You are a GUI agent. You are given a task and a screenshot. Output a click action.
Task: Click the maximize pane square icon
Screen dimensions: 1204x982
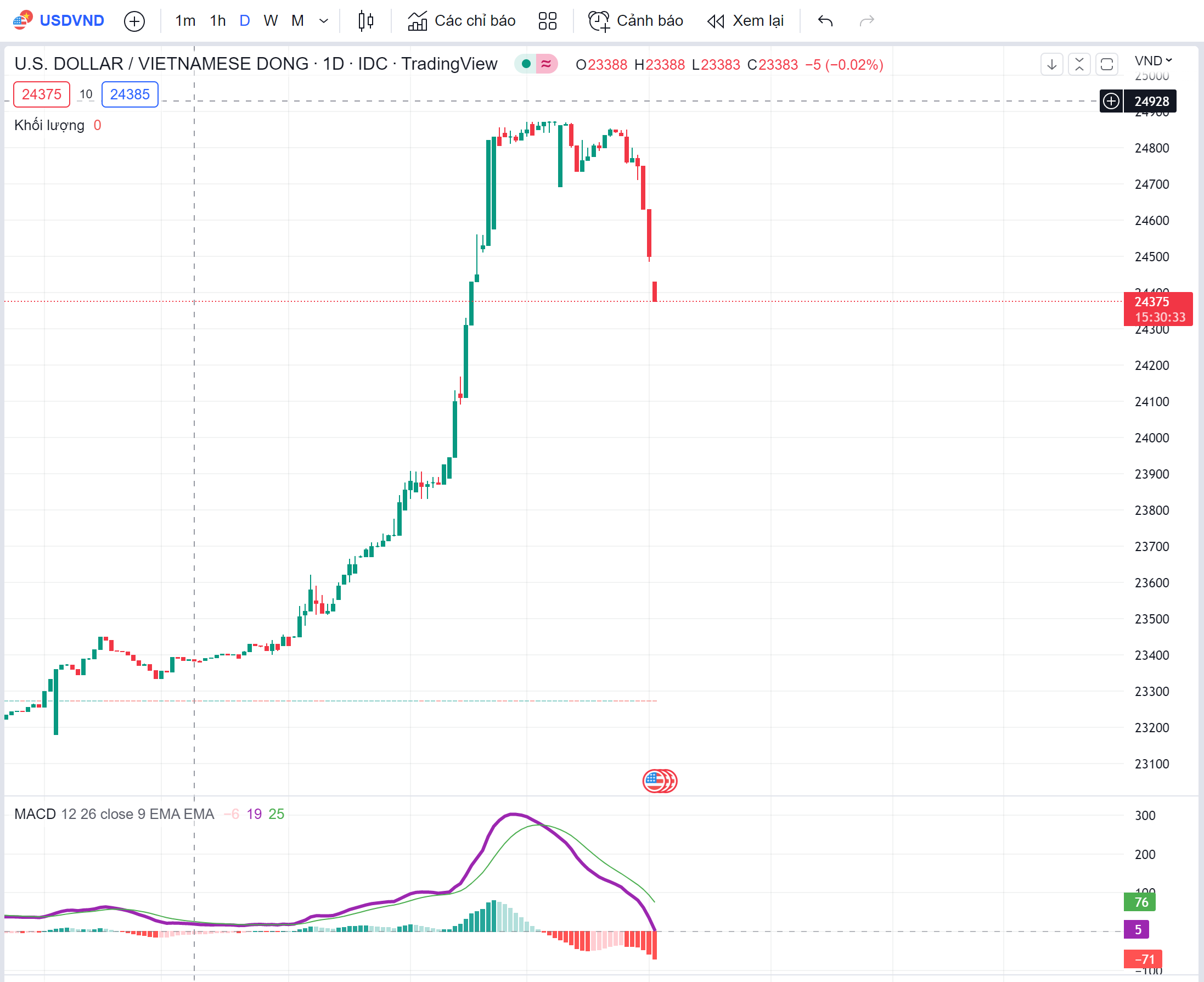coord(1107,64)
